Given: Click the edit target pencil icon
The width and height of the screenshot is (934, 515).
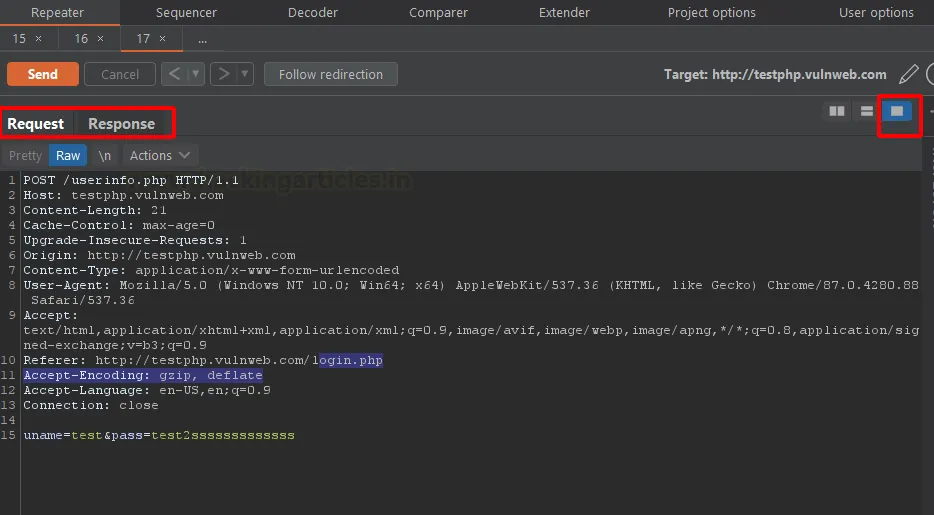Looking at the screenshot, I should point(908,74).
